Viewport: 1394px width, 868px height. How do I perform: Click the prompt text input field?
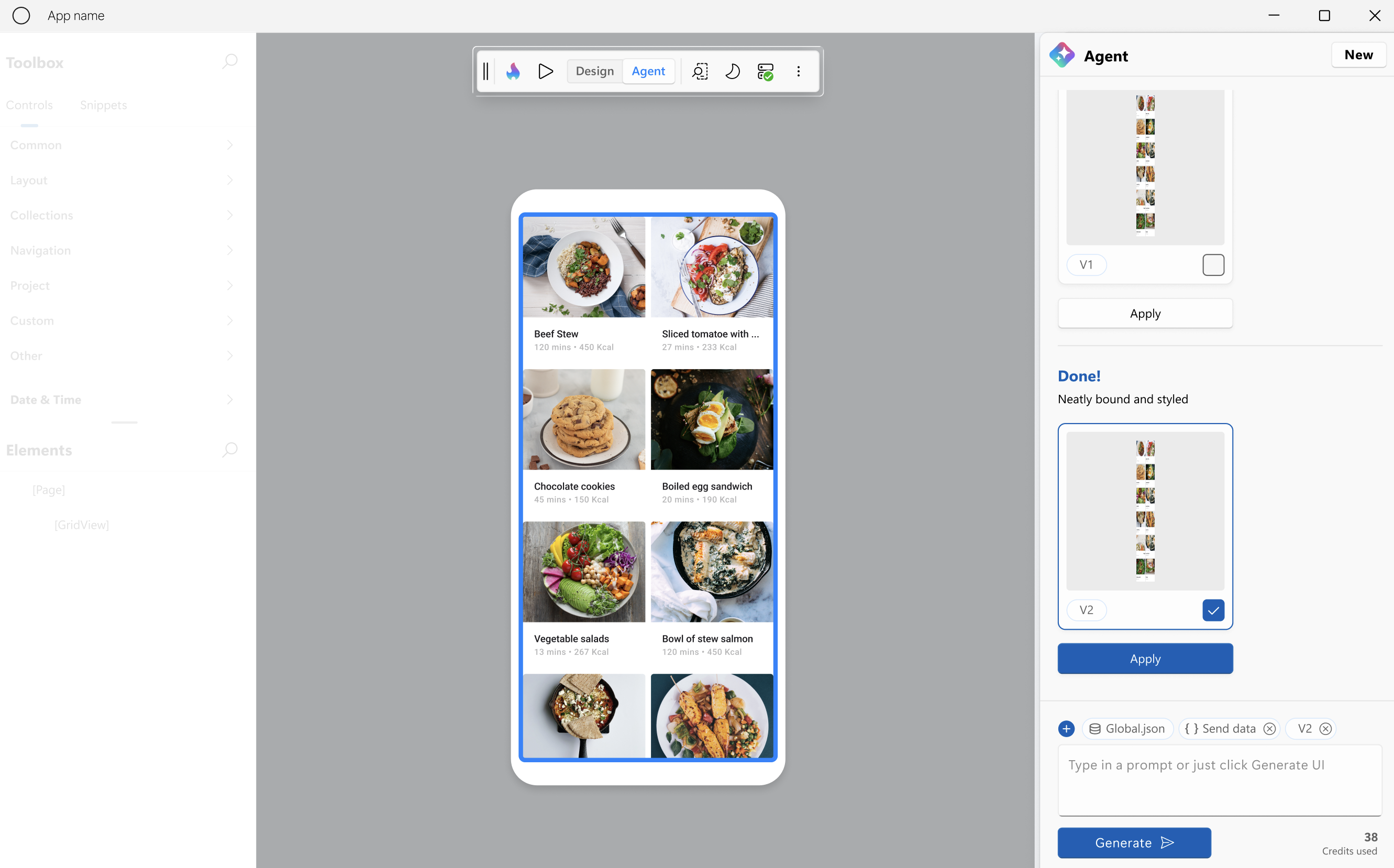tap(1220, 780)
